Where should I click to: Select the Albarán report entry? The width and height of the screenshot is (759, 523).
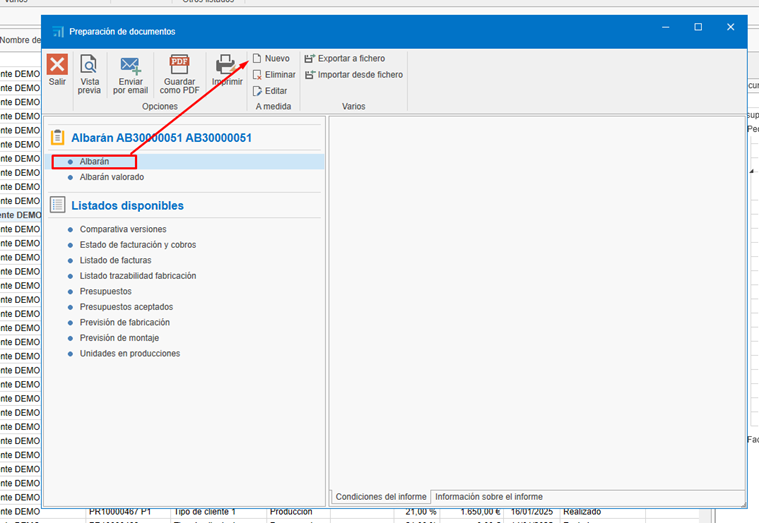click(184, 161)
